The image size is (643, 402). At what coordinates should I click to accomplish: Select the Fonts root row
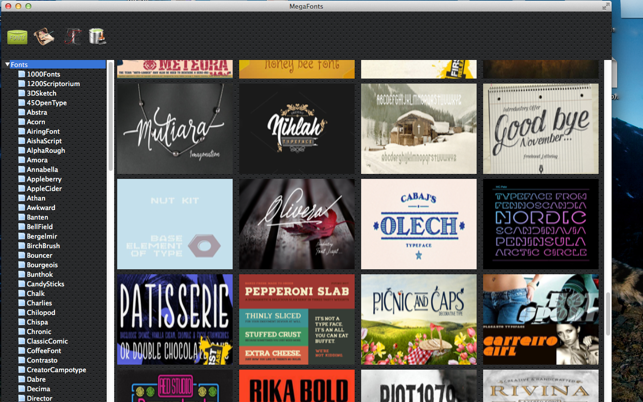click(x=55, y=64)
